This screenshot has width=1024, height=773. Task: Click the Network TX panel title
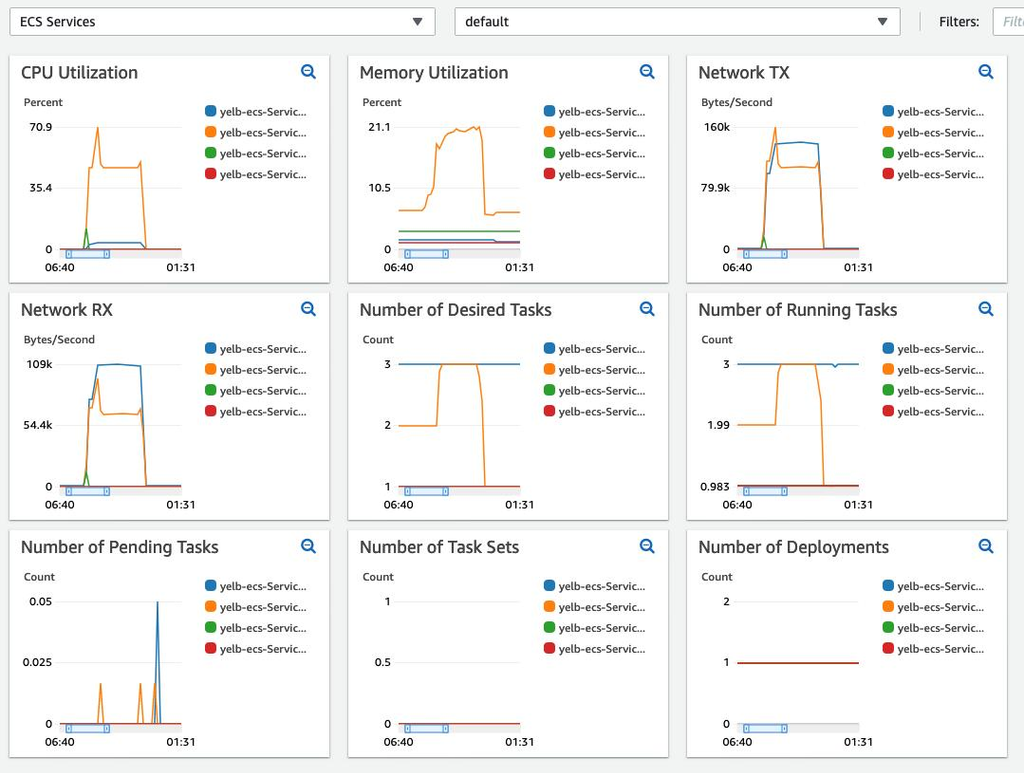click(744, 72)
